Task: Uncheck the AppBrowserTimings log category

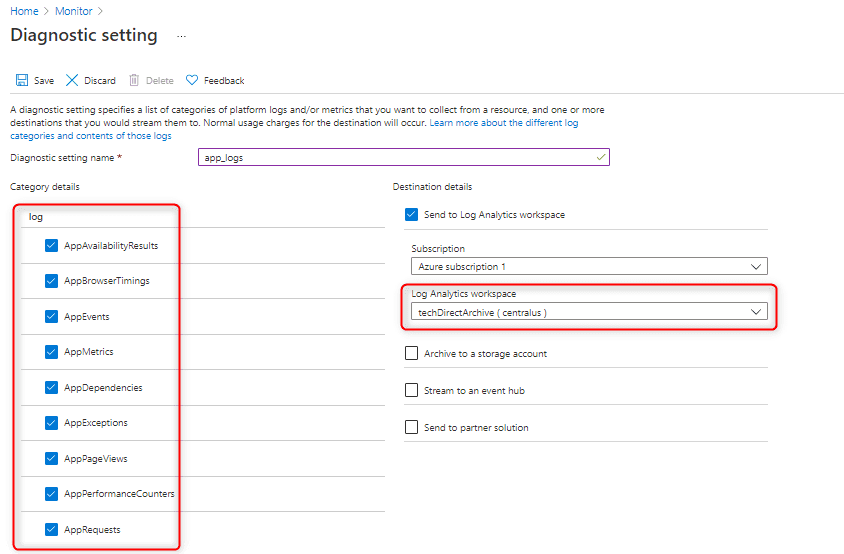Action: (51, 281)
